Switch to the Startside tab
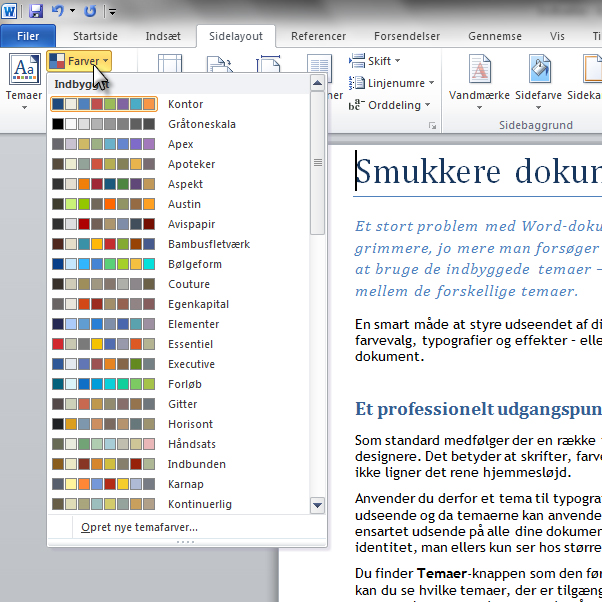602x602 pixels. click(95, 37)
